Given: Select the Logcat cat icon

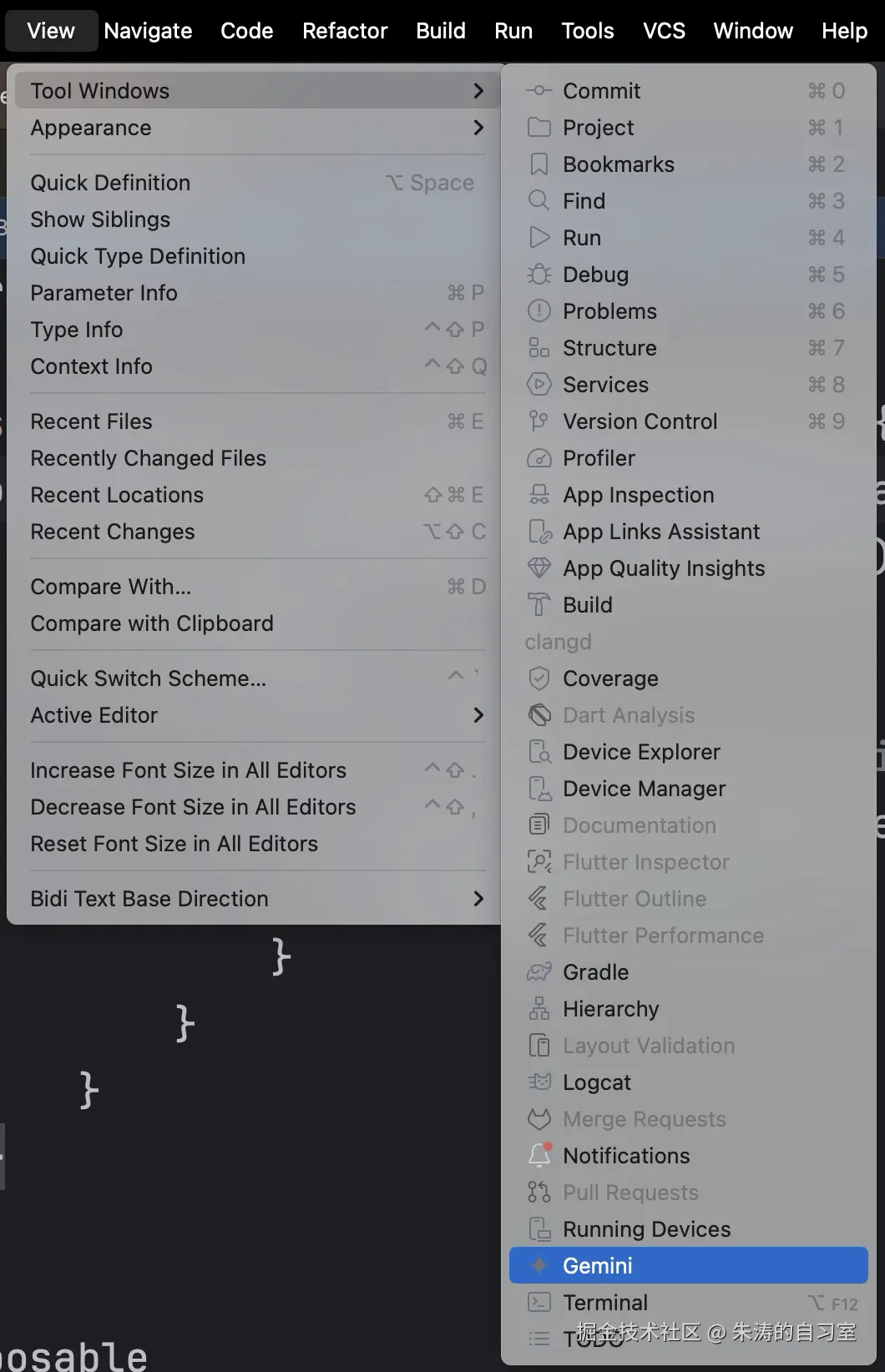Looking at the screenshot, I should point(539,1082).
